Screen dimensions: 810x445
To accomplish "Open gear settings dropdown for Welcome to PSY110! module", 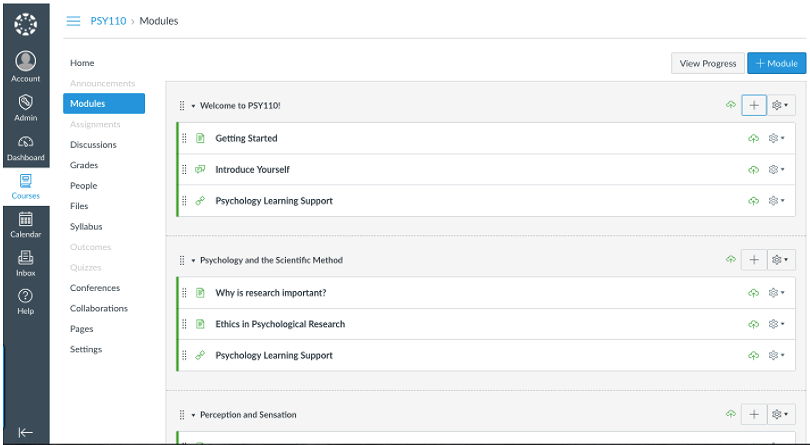I will click(x=781, y=105).
